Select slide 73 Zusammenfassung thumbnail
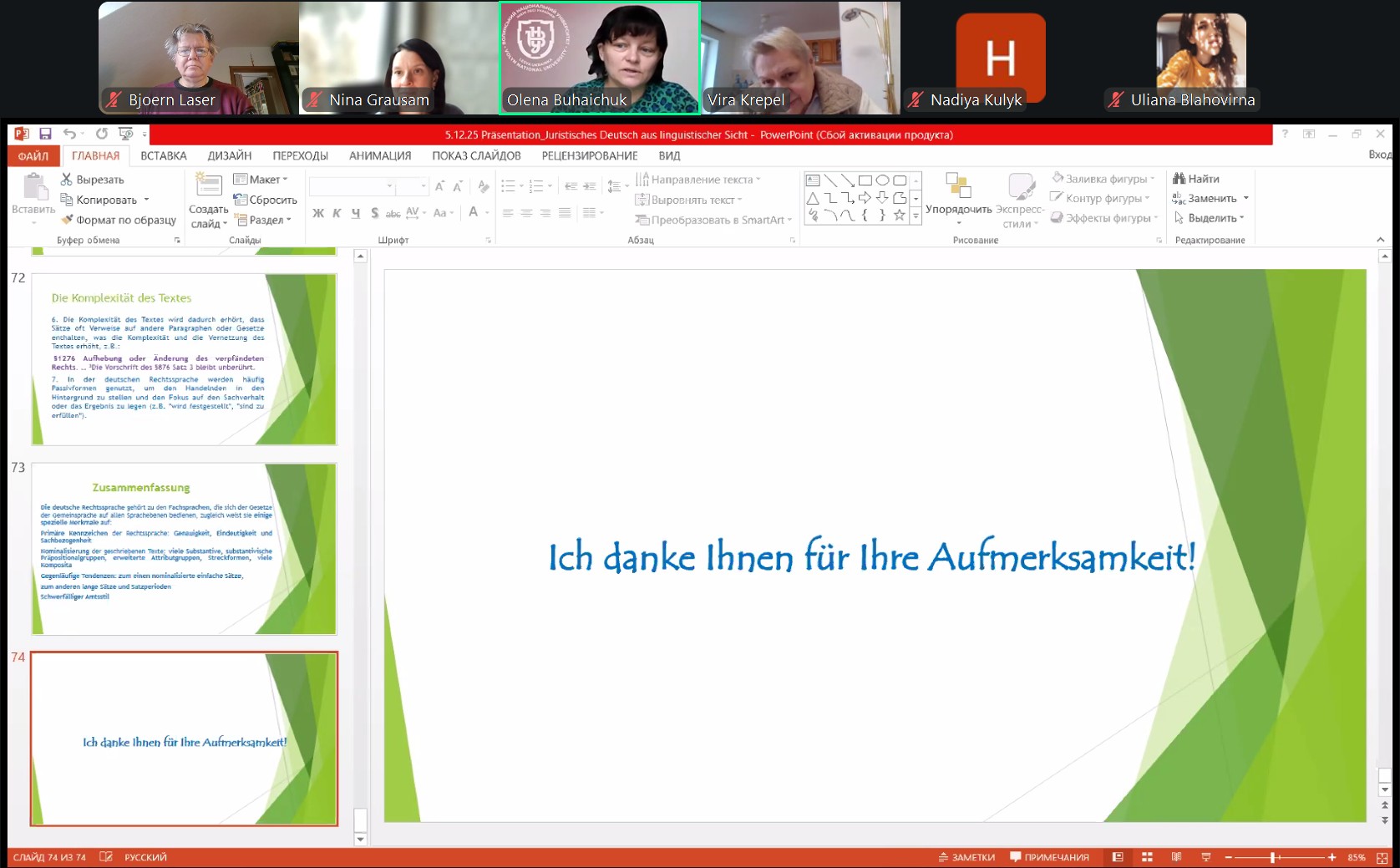This screenshot has height=868, width=1400. pyautogui.click(x=184, y=548)
